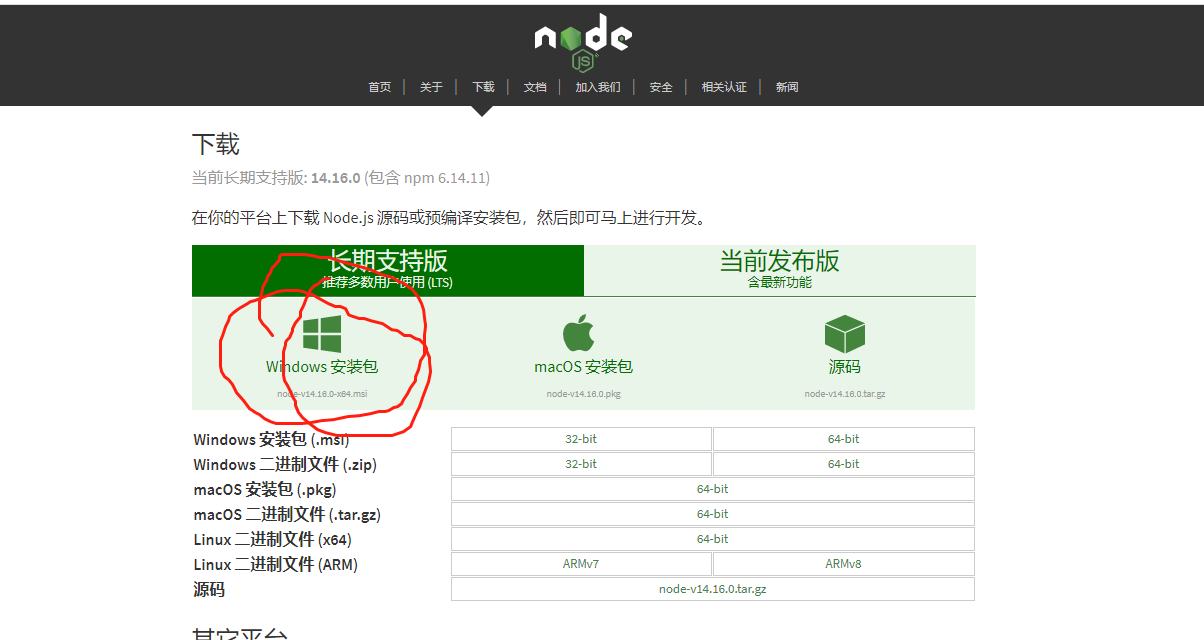The image size is (1204, 640).
Task: Download macOS .pkg 64-bit installer
Action: point(713,489)
